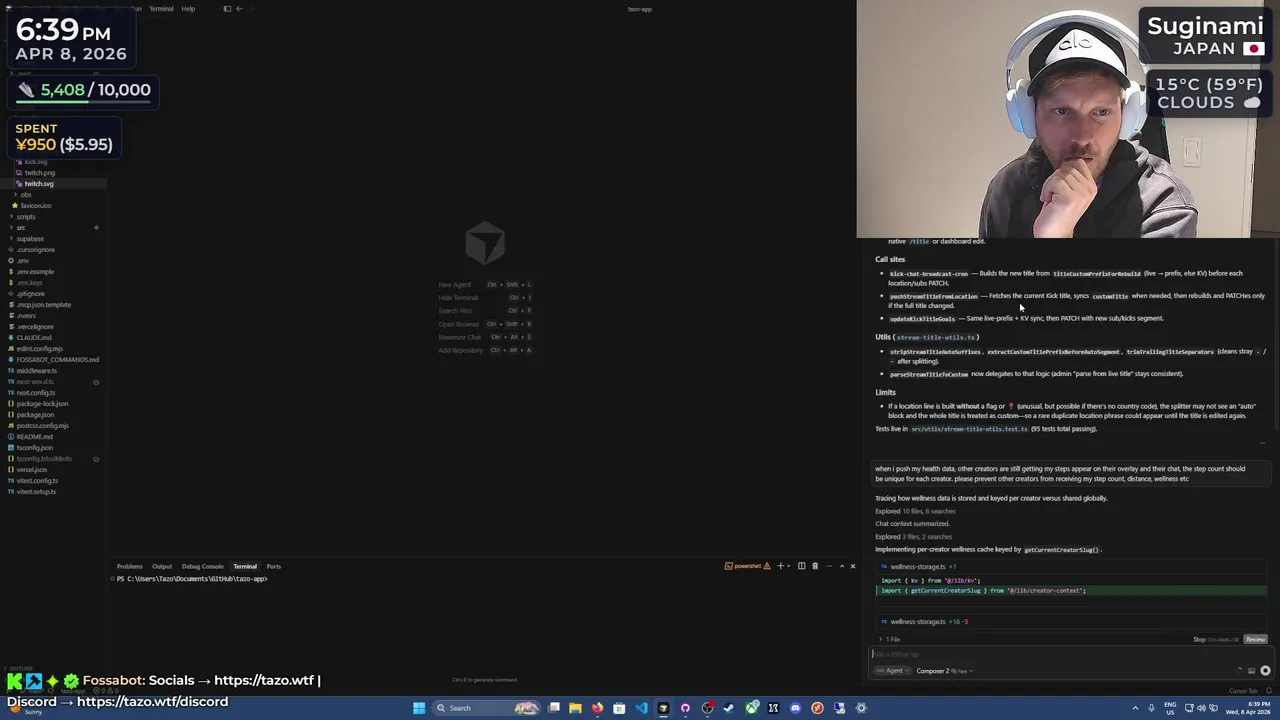Show hidden system tray icons
Screen dimensions: 1280x720
1135,708
